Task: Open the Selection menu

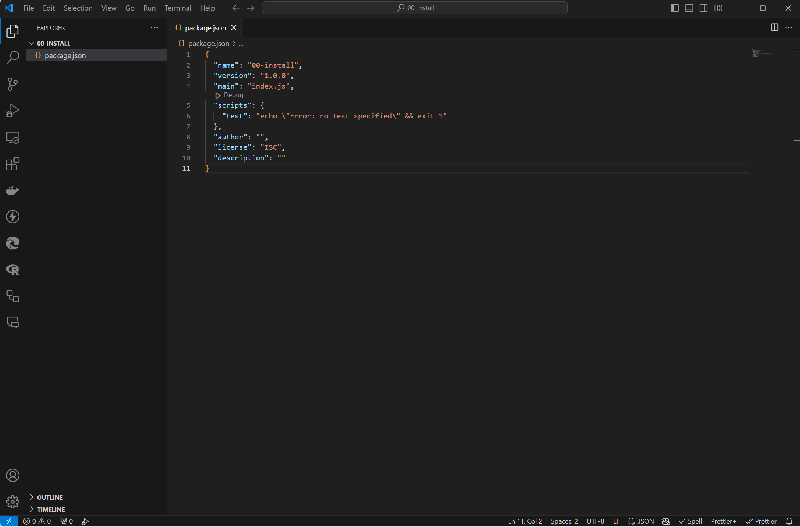Action: pos(78,8)
